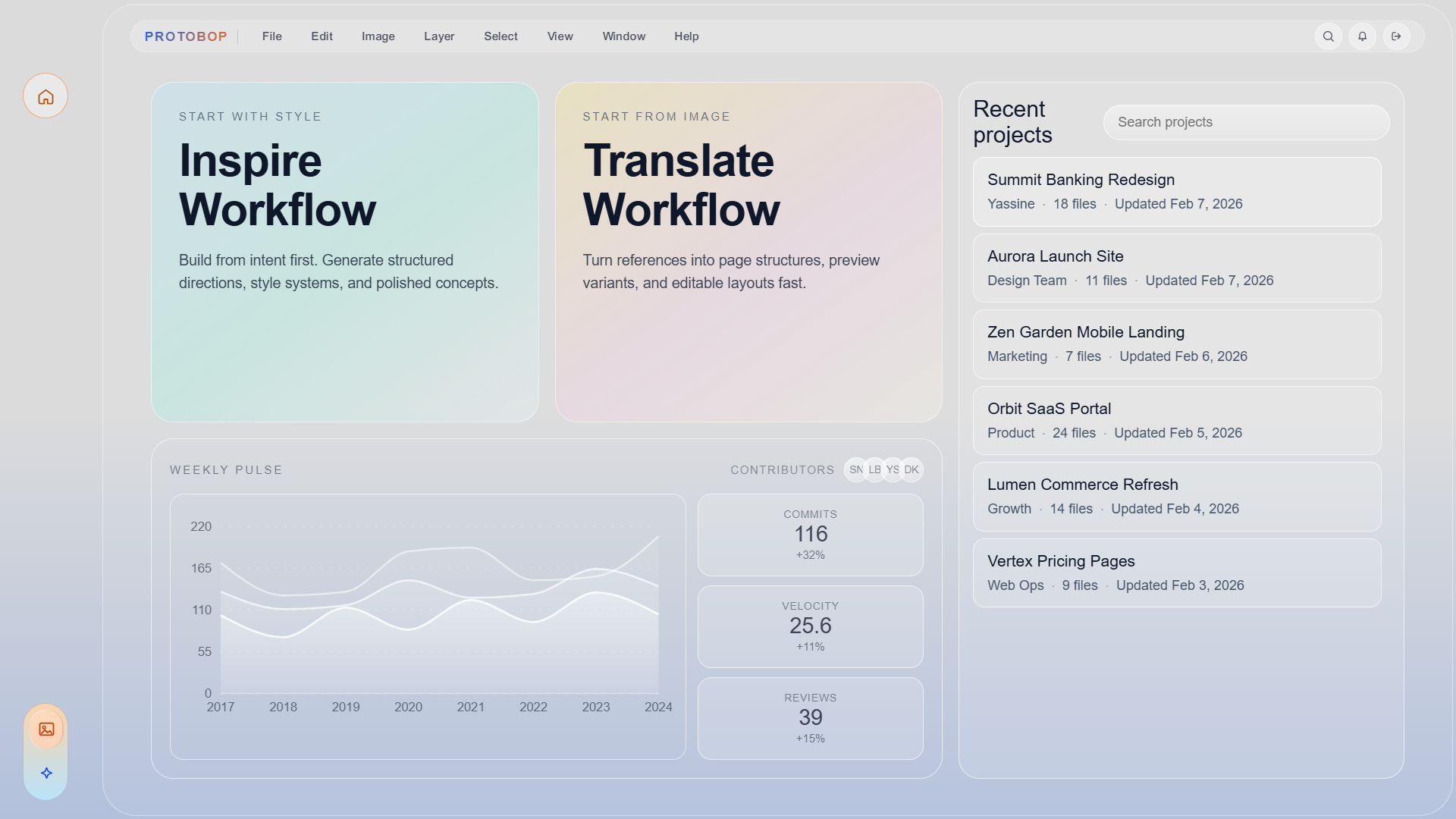This screenshot has width=1456, height=819.
Task: Start the Inspire Workflow card
Action: coord(345,252)
